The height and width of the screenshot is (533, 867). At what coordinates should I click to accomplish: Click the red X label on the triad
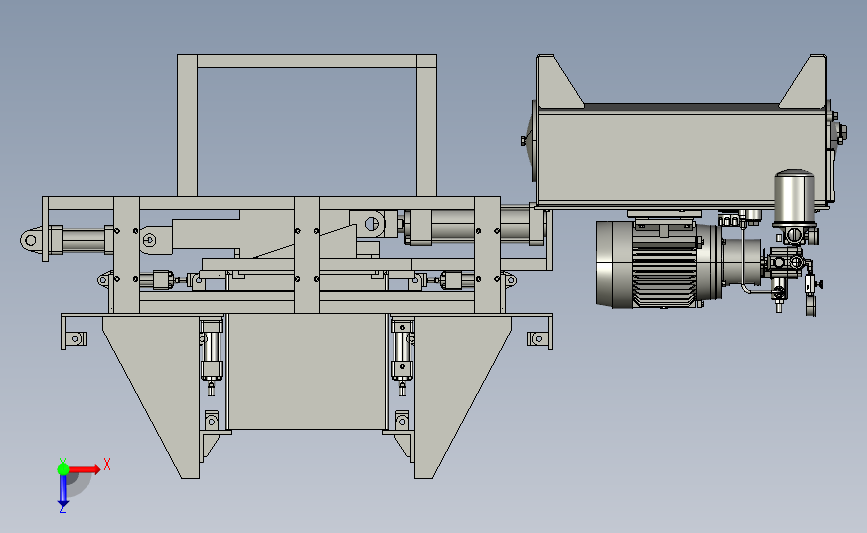coord(107,464)
